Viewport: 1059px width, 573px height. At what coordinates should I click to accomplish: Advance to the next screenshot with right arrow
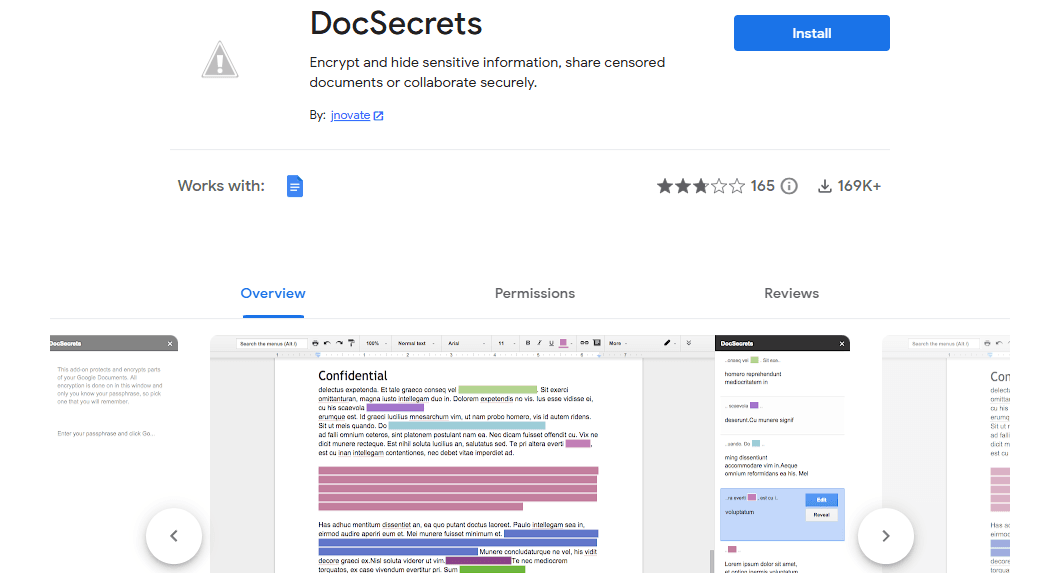pos(885,536)
